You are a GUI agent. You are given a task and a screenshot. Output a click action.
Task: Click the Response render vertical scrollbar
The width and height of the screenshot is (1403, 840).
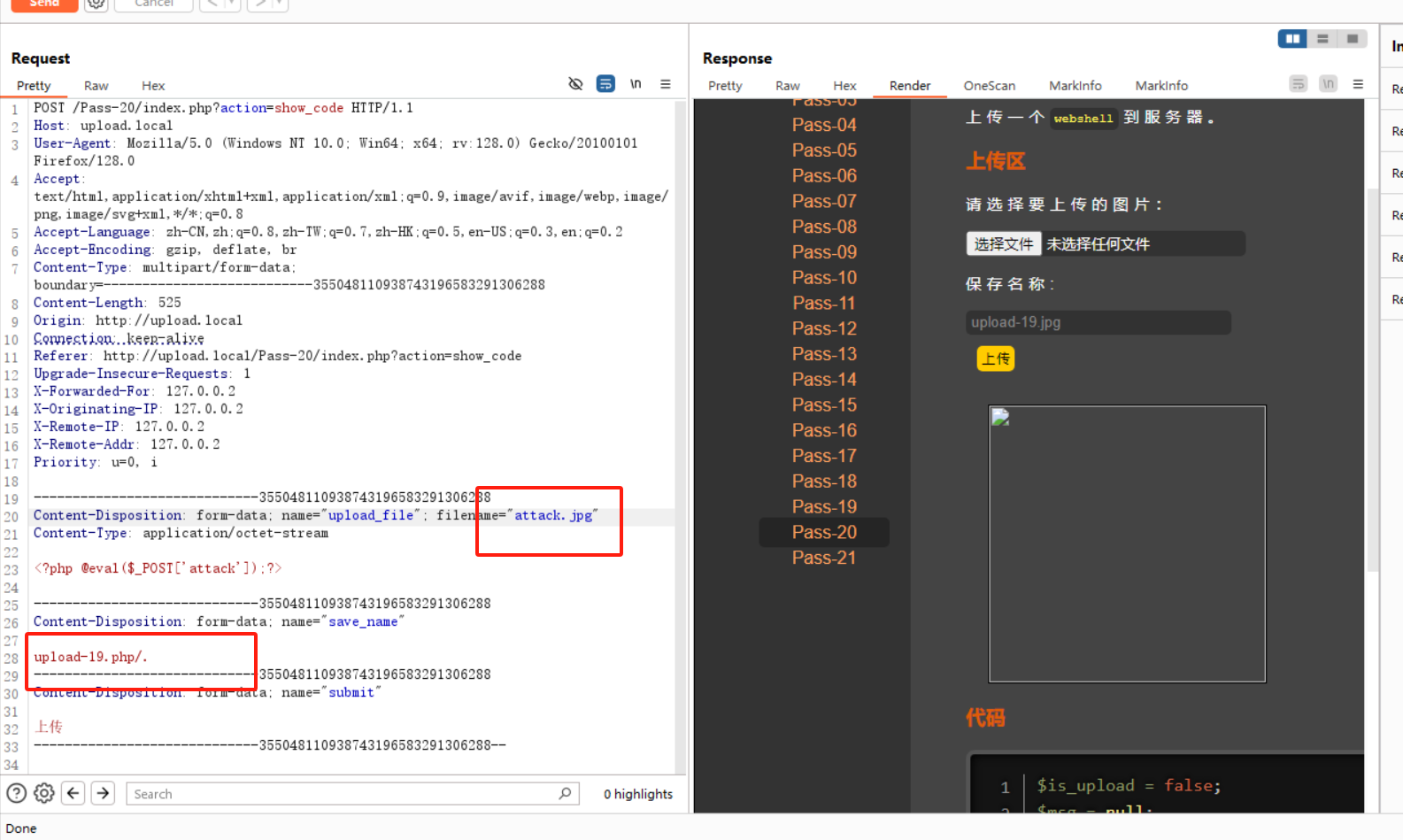tap(1372, 381)
